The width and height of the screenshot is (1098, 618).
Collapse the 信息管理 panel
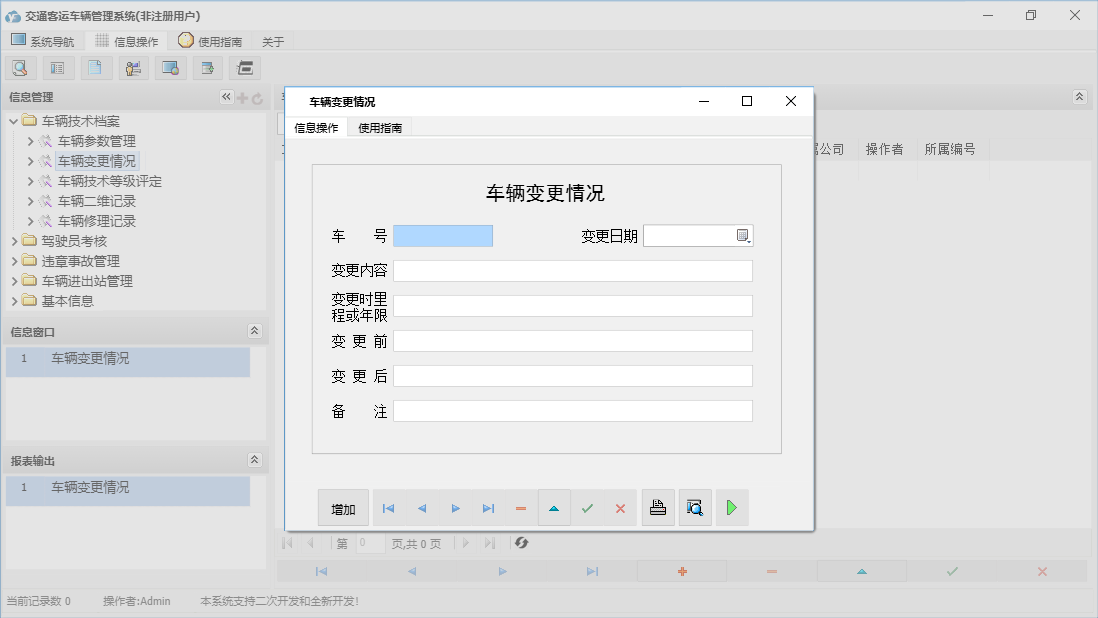pyautogui.click(x=226, y=97)
